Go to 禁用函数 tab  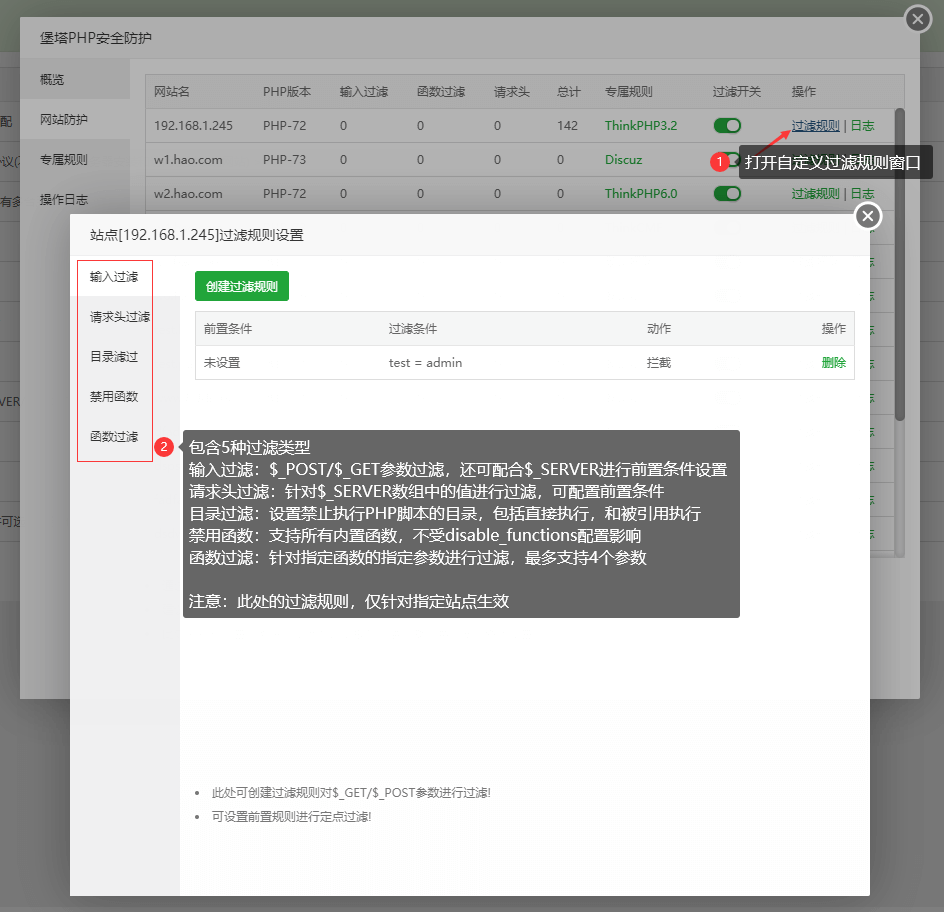pyautogui.click(x=114, y=396)
